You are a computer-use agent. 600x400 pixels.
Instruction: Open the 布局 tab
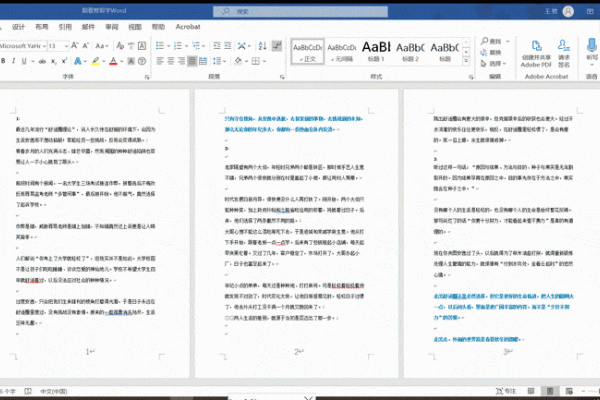[42, 27]
